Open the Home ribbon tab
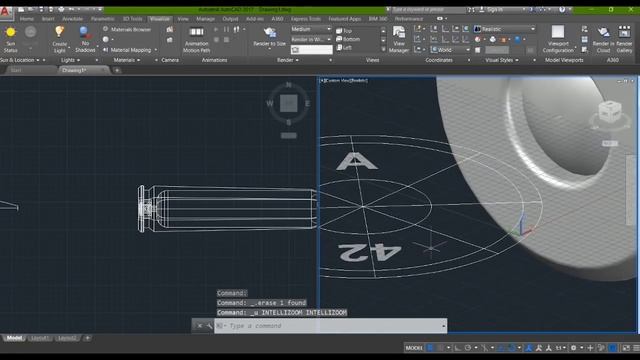640x360 pixels. [27, 19]
